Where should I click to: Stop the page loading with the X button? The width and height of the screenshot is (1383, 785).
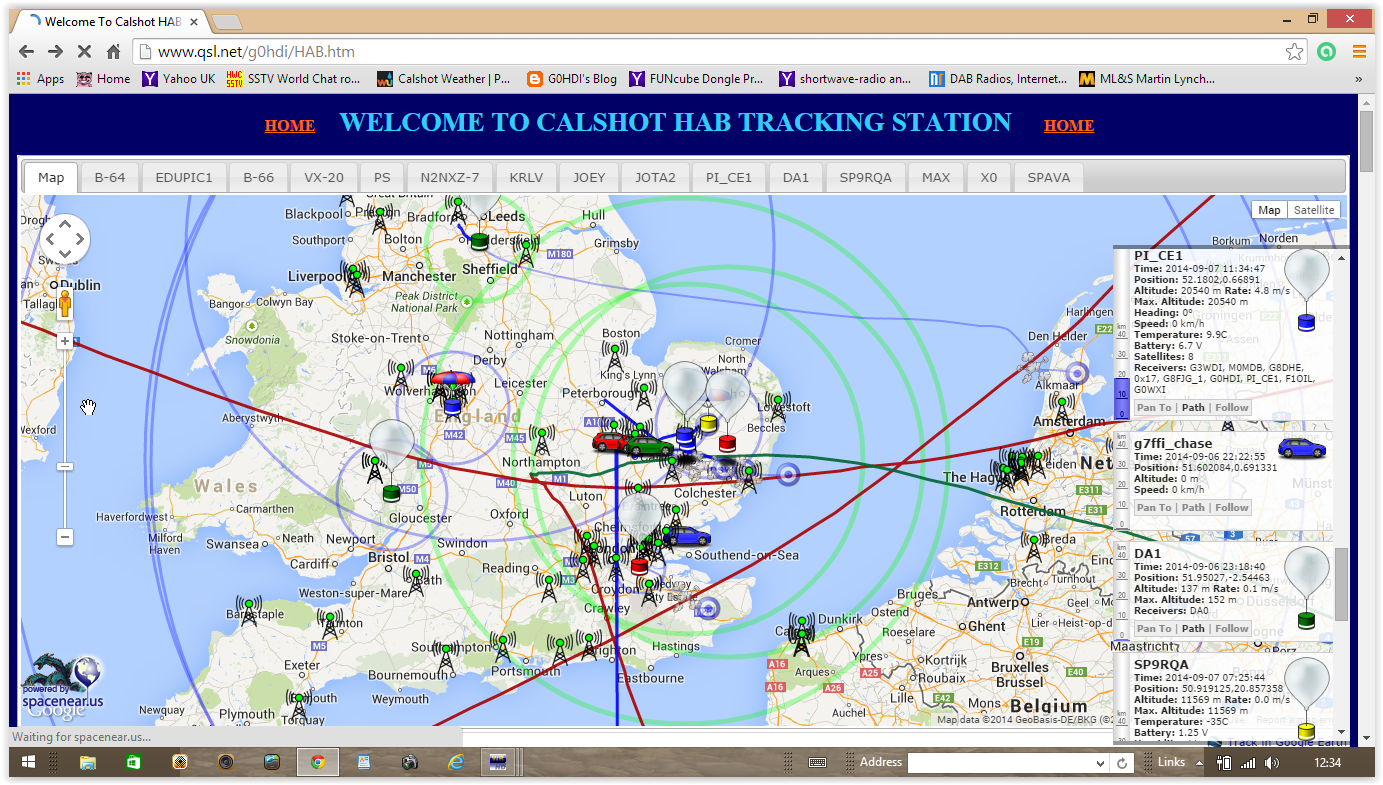(x=84, y=52)
